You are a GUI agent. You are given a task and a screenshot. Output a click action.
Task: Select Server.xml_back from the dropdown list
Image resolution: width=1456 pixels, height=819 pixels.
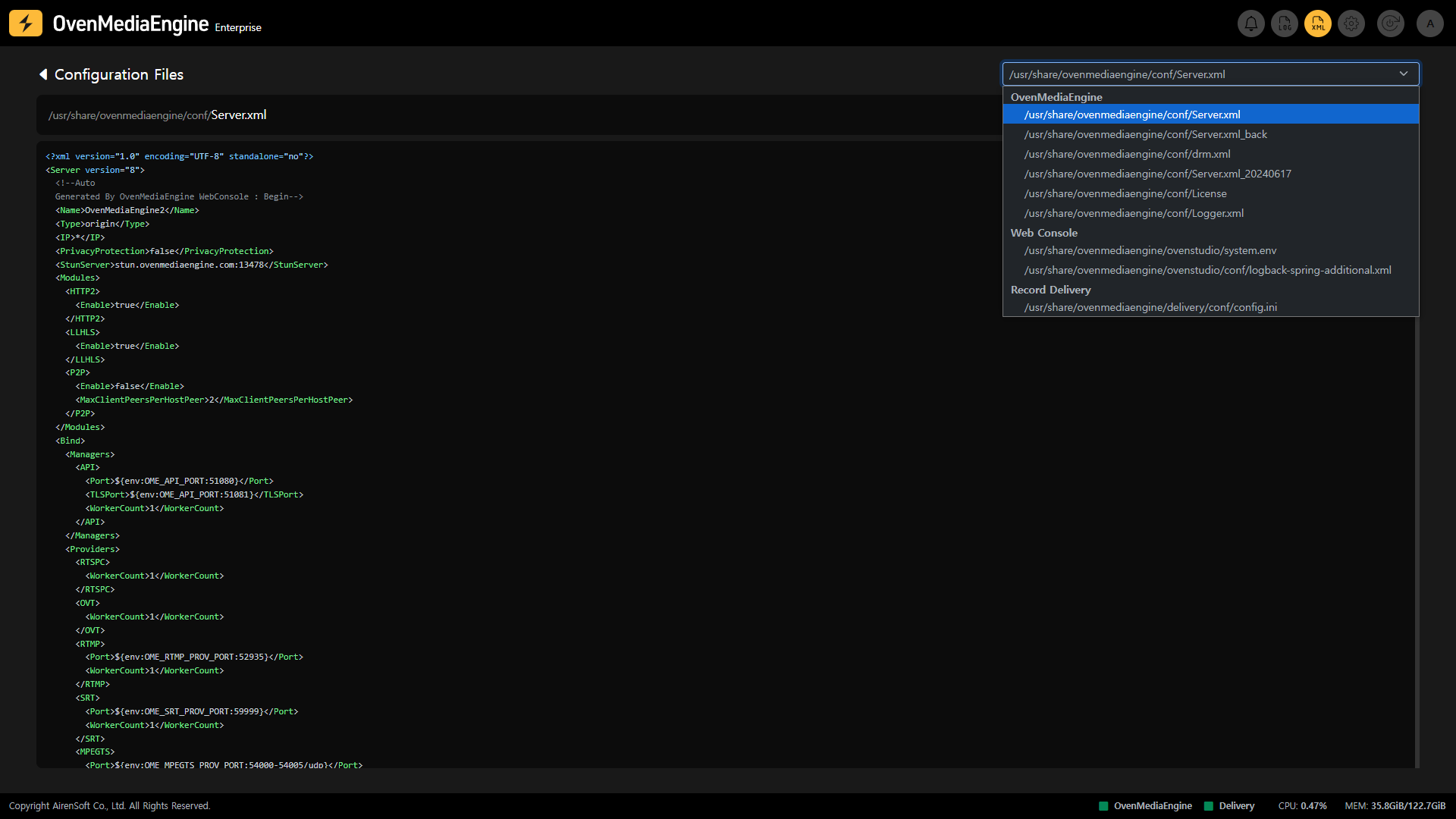tap(1145, 134)
